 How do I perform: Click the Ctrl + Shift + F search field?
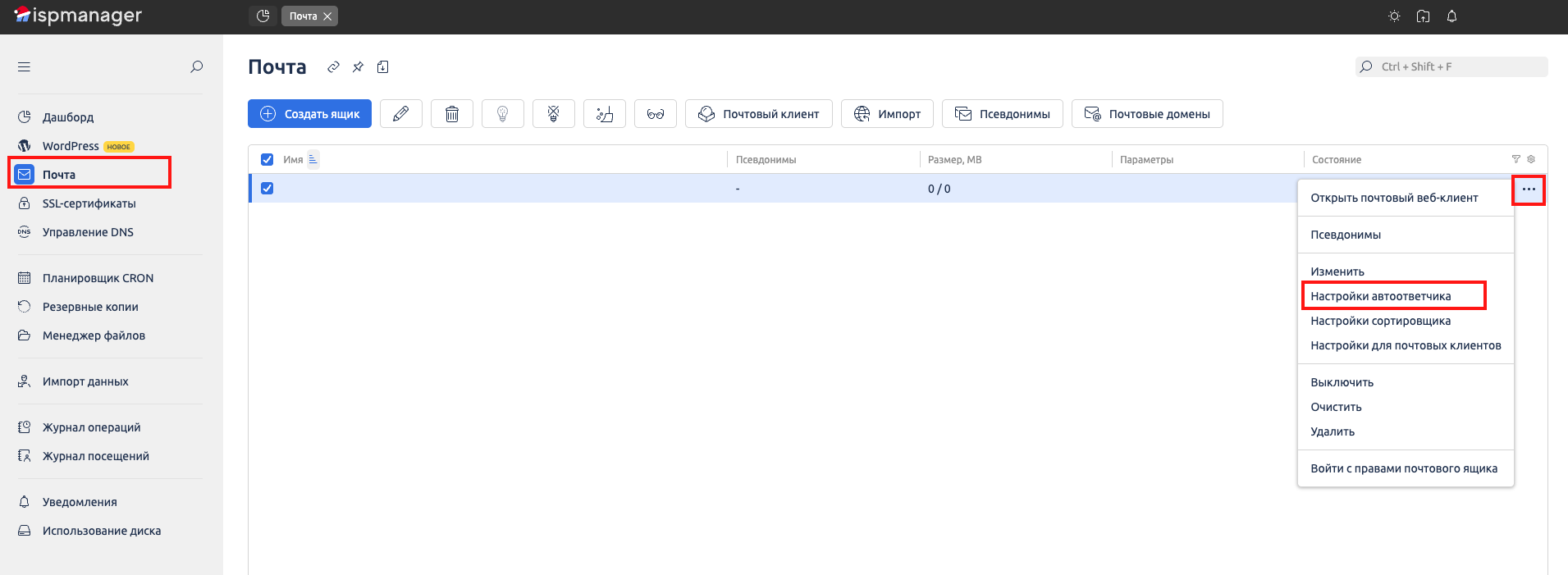(1452, 67)
